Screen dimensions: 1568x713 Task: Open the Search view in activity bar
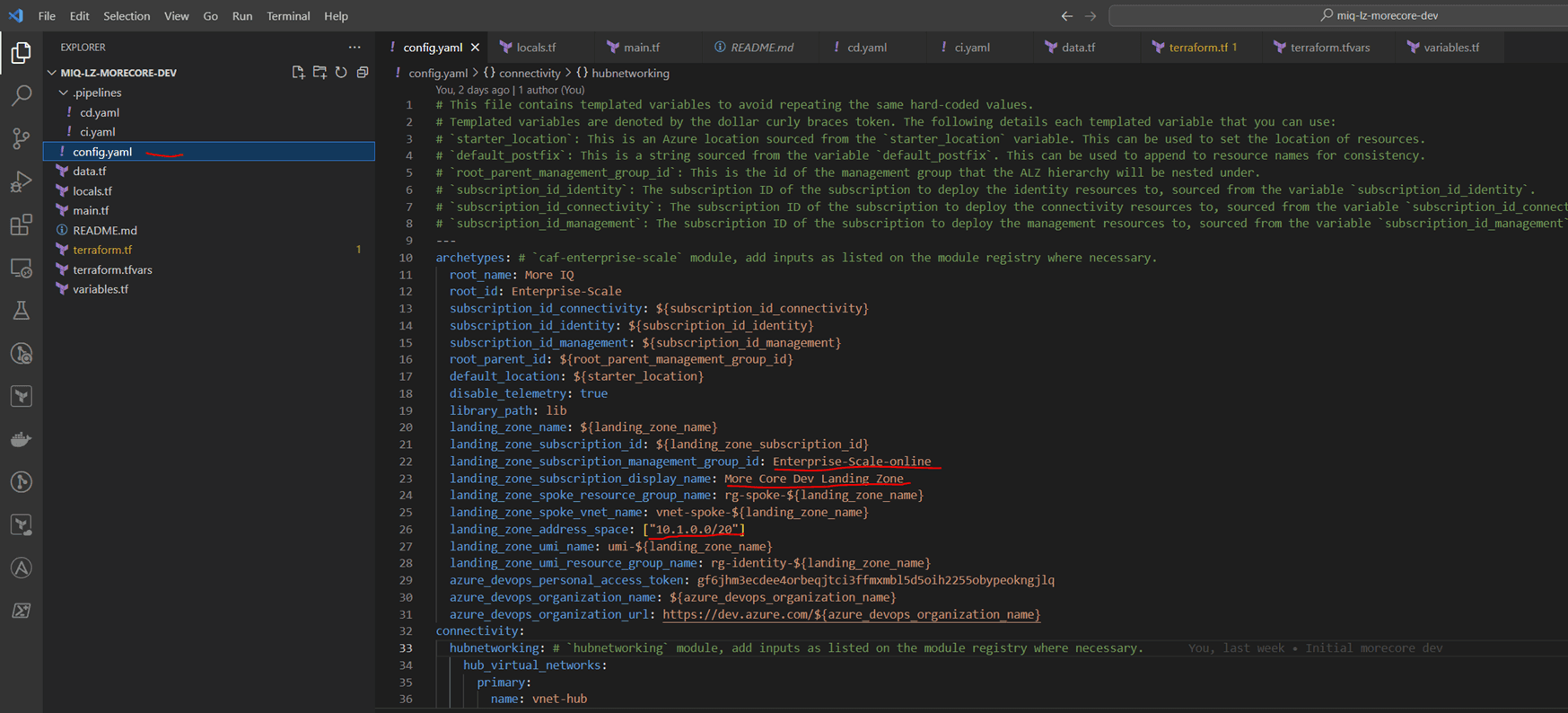pos(22,95)
